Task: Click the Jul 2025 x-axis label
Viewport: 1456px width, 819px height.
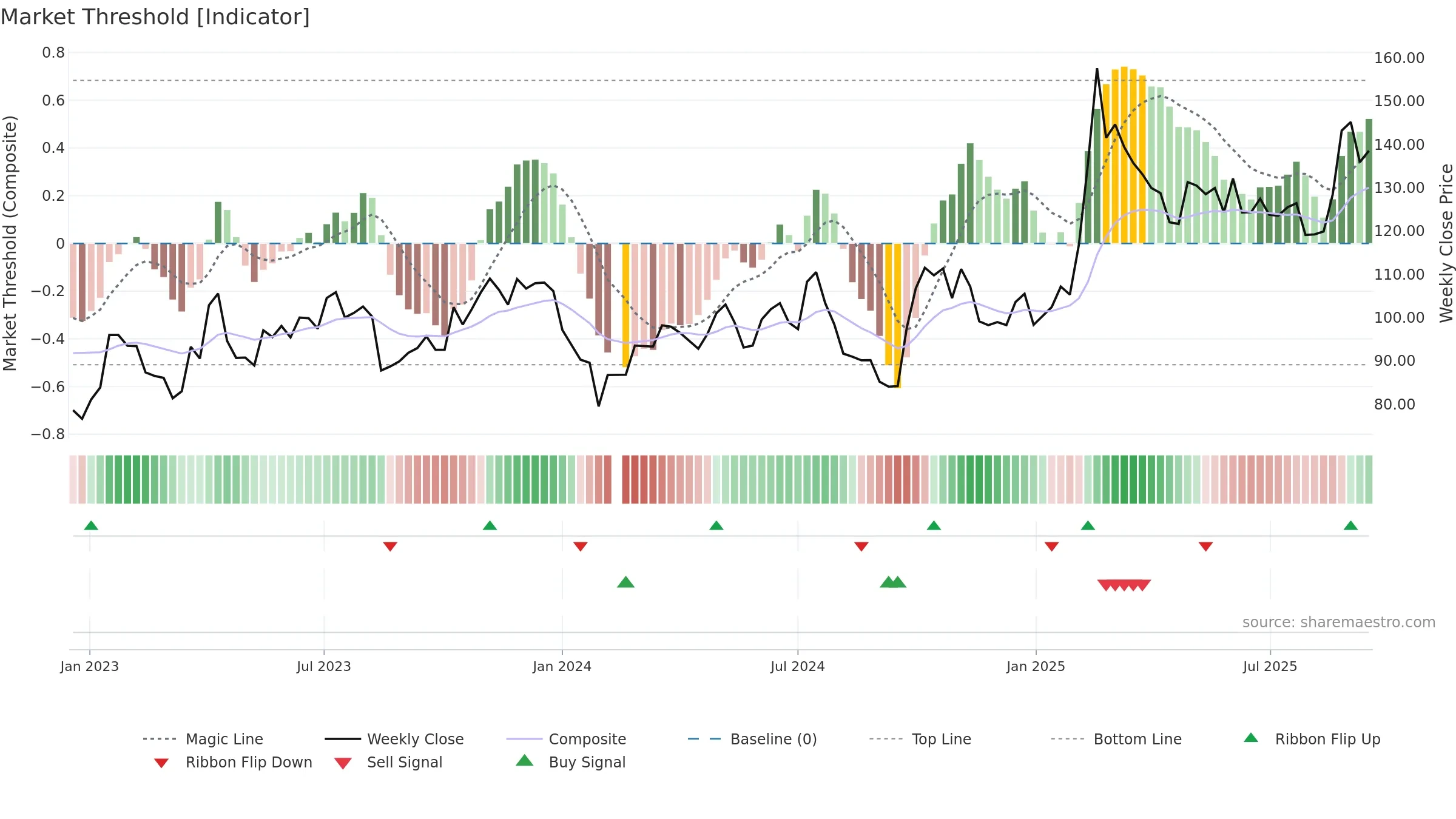Action: (x=1270, y=666)
